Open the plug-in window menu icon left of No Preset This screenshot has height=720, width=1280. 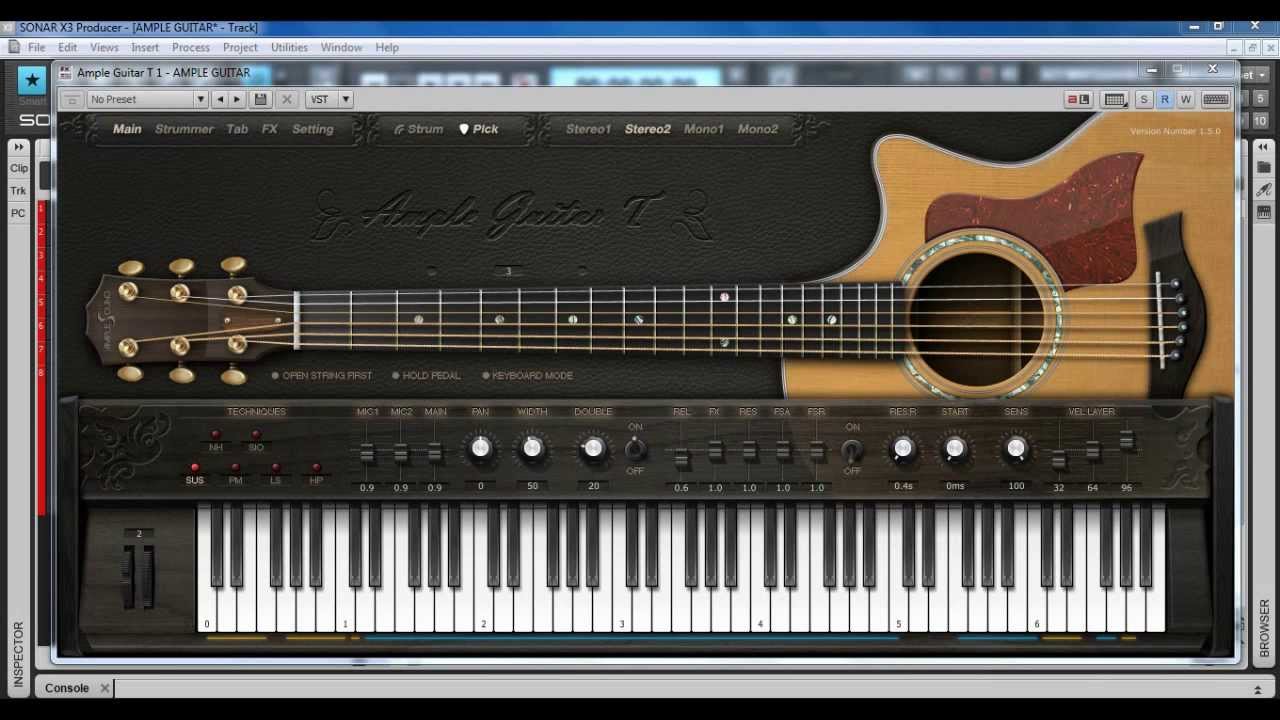coord(71,99)
